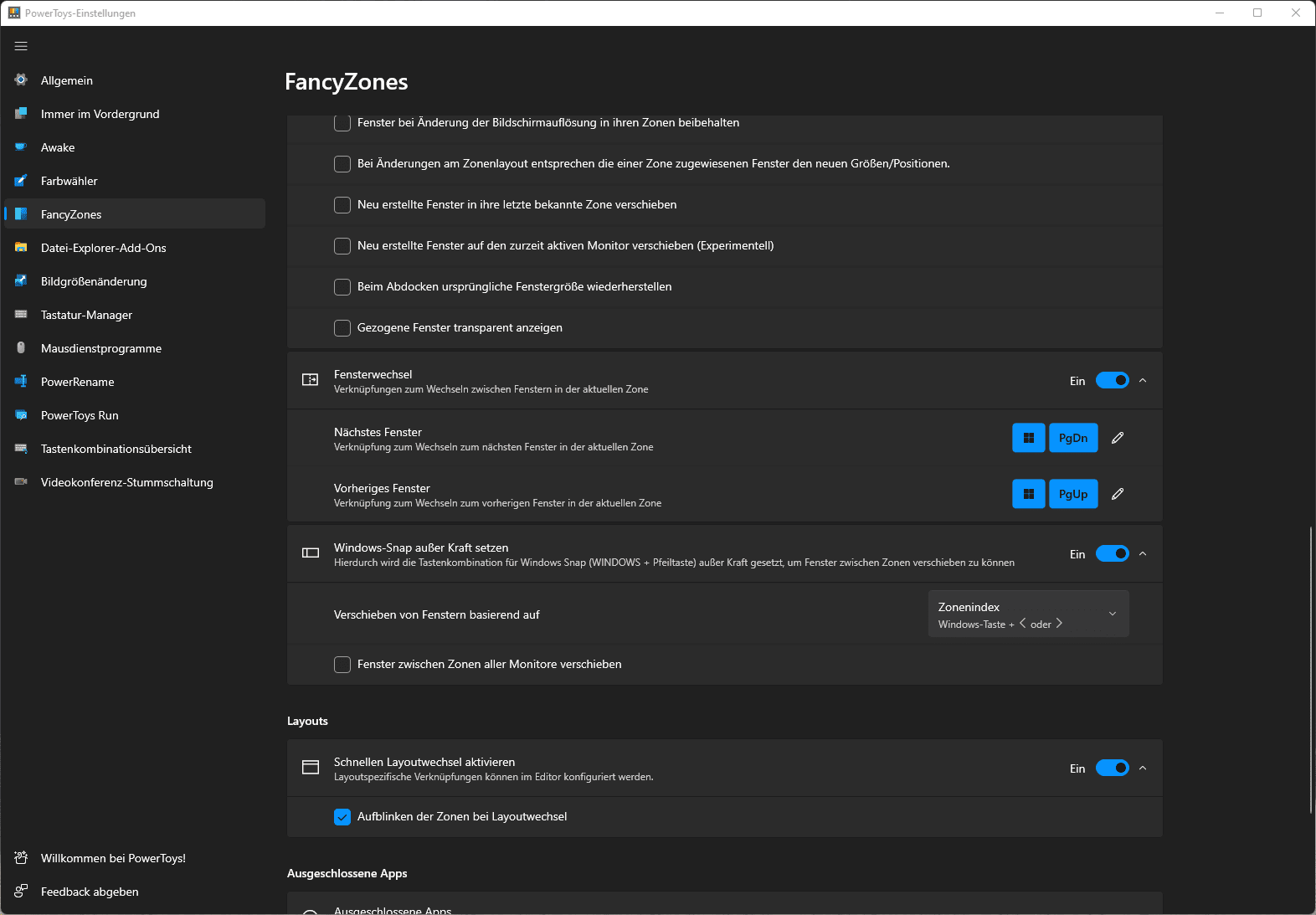The height and width of the screenshot is (915, 1316).
Task: Click Feedback abgeben
Action: (x=135, y=891)
